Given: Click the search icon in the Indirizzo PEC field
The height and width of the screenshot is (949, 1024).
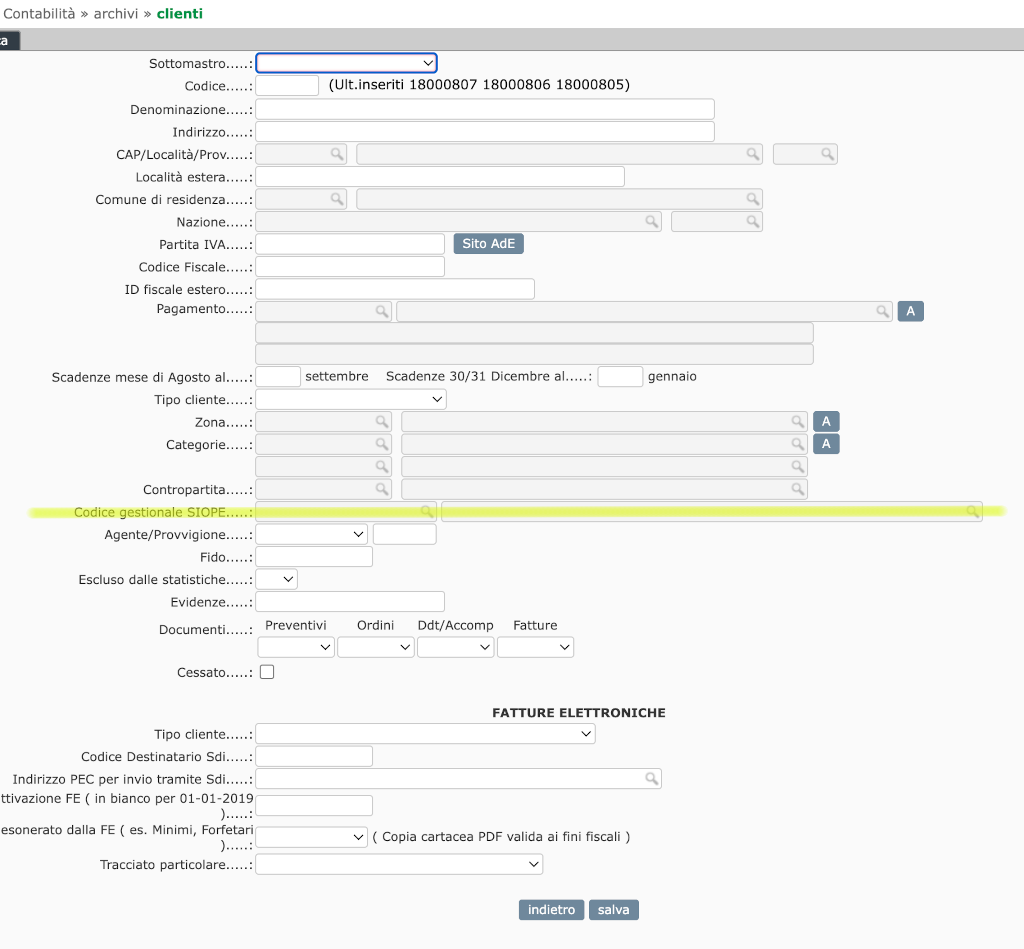Looking at the screenshot, I should [x=651, y=779].
